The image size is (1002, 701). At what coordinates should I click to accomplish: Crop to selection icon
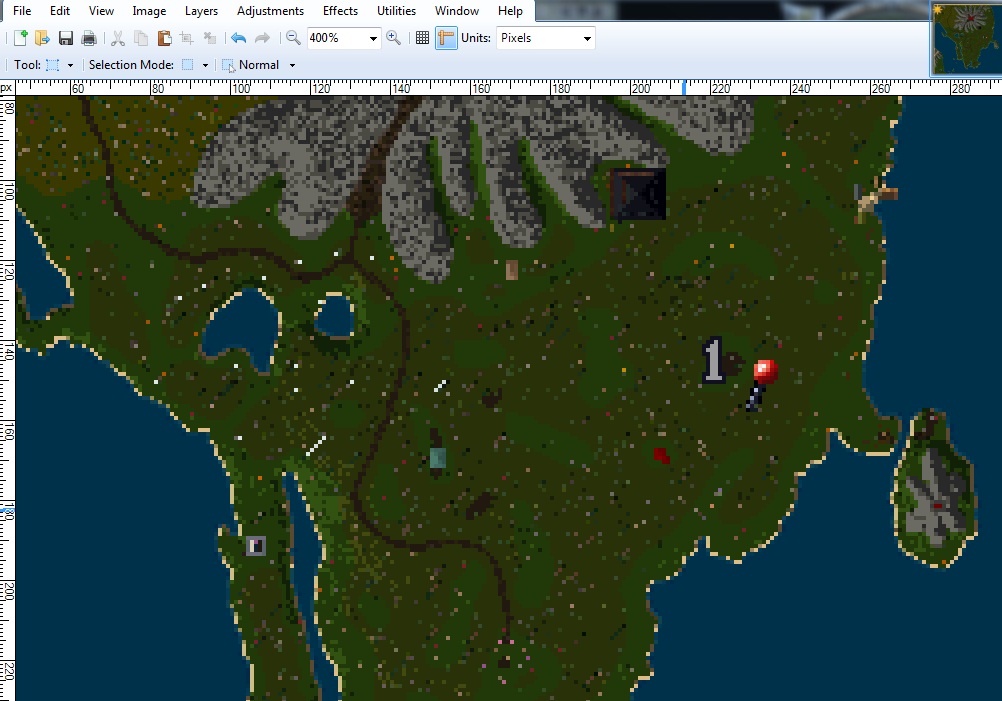pos(187,38)
